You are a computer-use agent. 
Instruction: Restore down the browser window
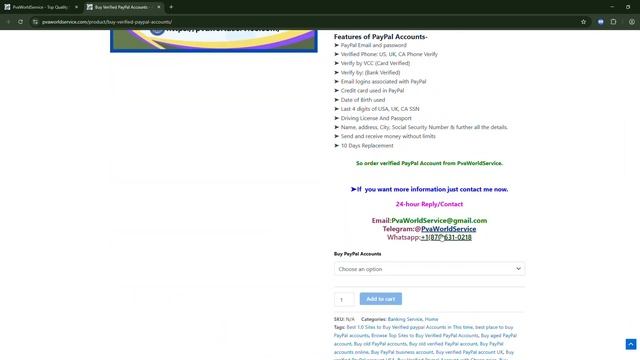628,7
